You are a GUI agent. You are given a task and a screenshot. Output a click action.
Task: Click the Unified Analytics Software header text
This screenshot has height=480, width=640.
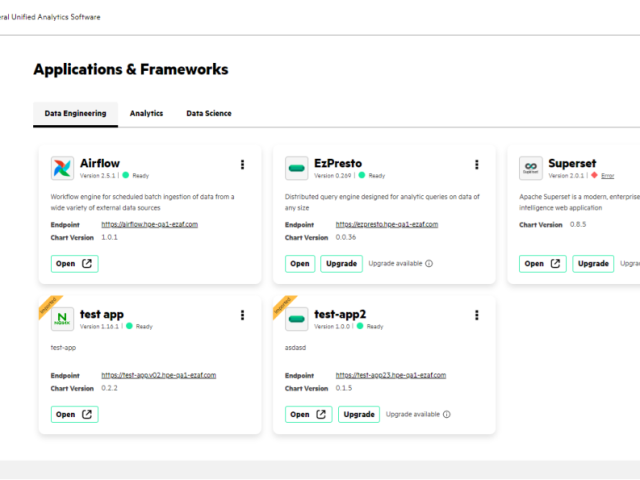coord(50,17)
